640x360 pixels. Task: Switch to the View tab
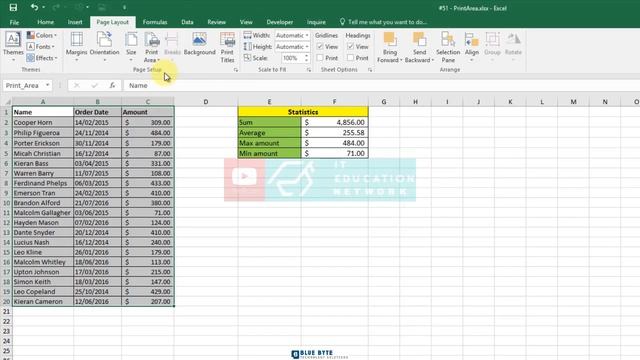click(246, 22)
